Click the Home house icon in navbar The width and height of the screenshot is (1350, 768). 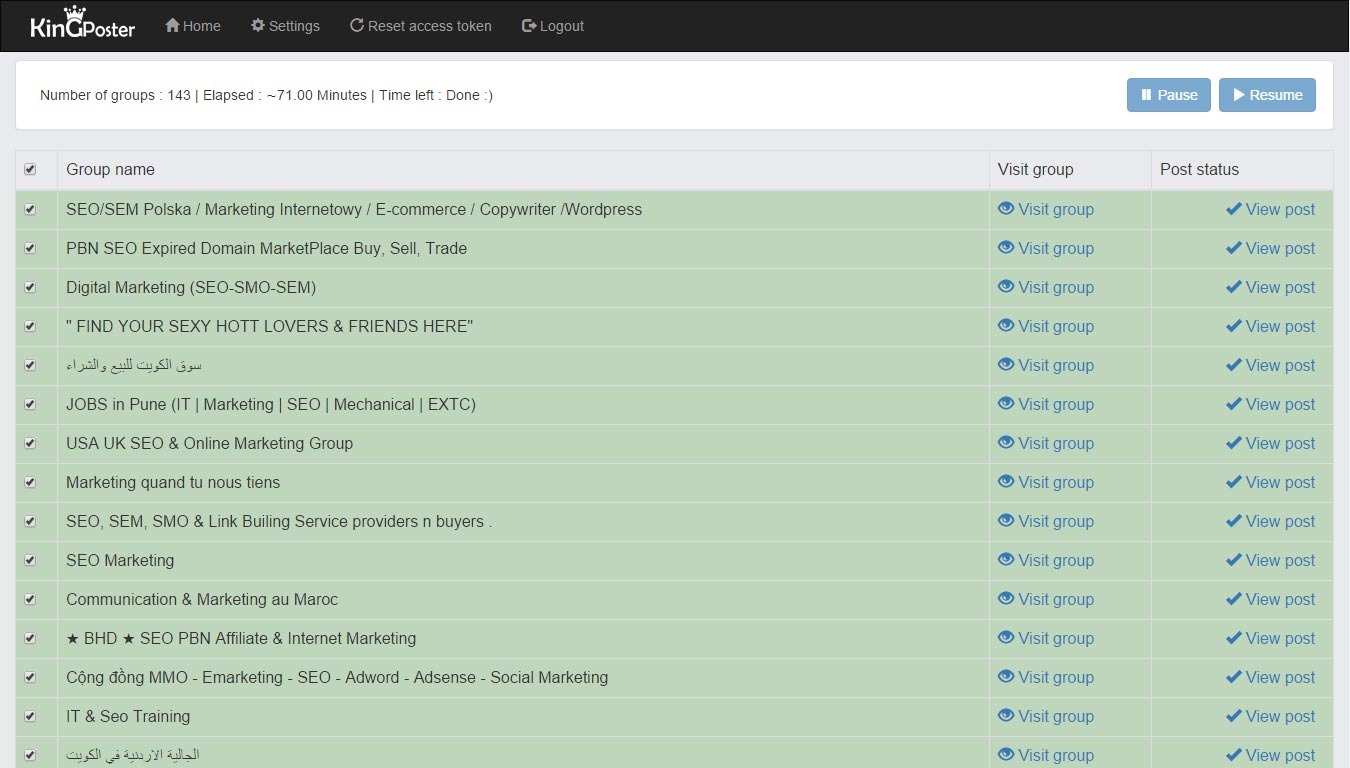click(x=172, y=25)
